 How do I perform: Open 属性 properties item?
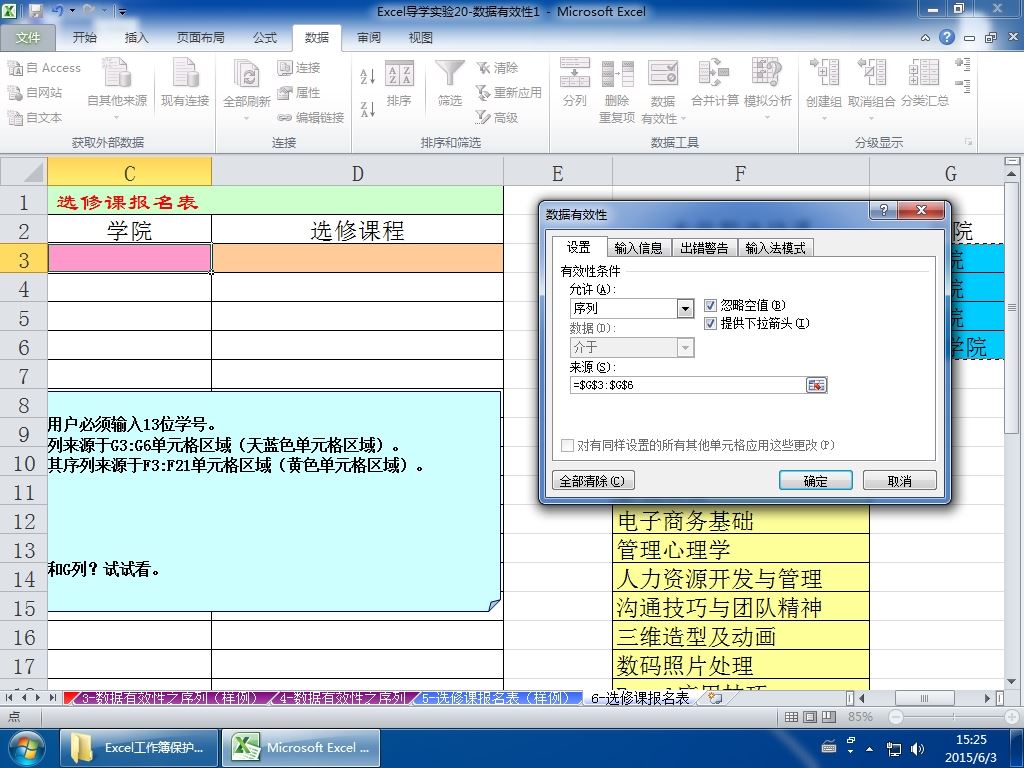[298, 93]
